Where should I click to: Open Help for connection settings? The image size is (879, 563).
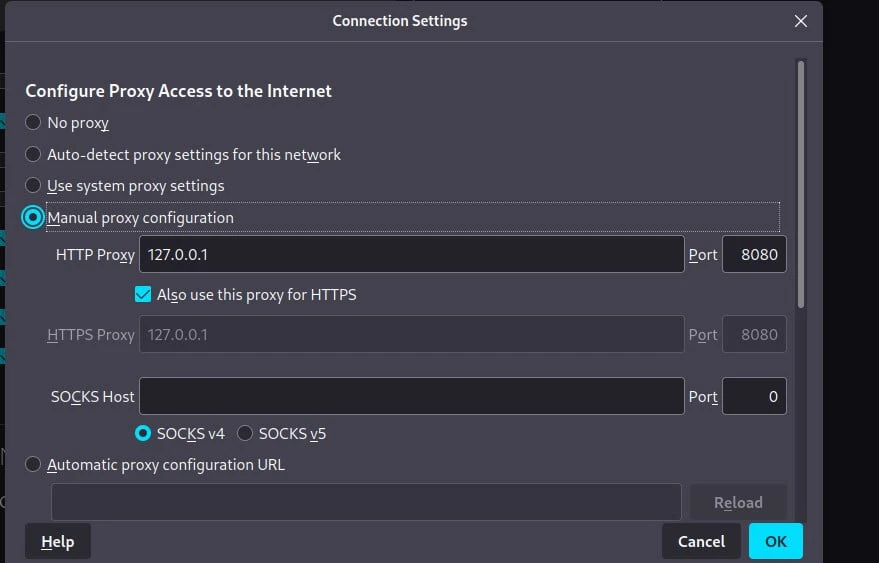57,541
